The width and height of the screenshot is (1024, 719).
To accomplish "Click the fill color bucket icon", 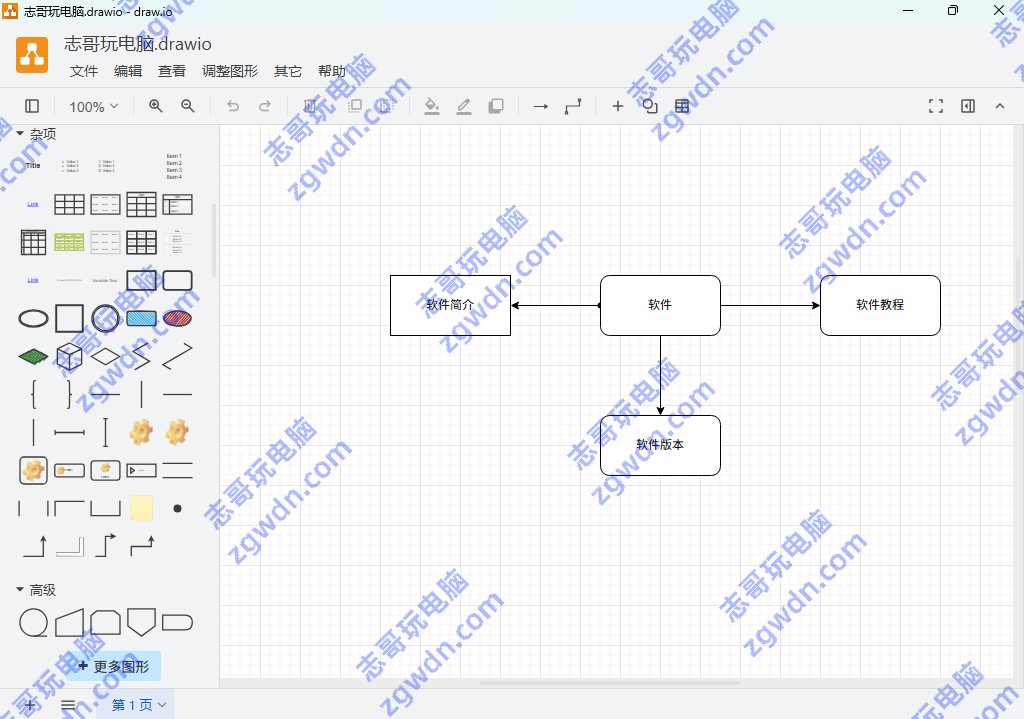I will 431,106.
